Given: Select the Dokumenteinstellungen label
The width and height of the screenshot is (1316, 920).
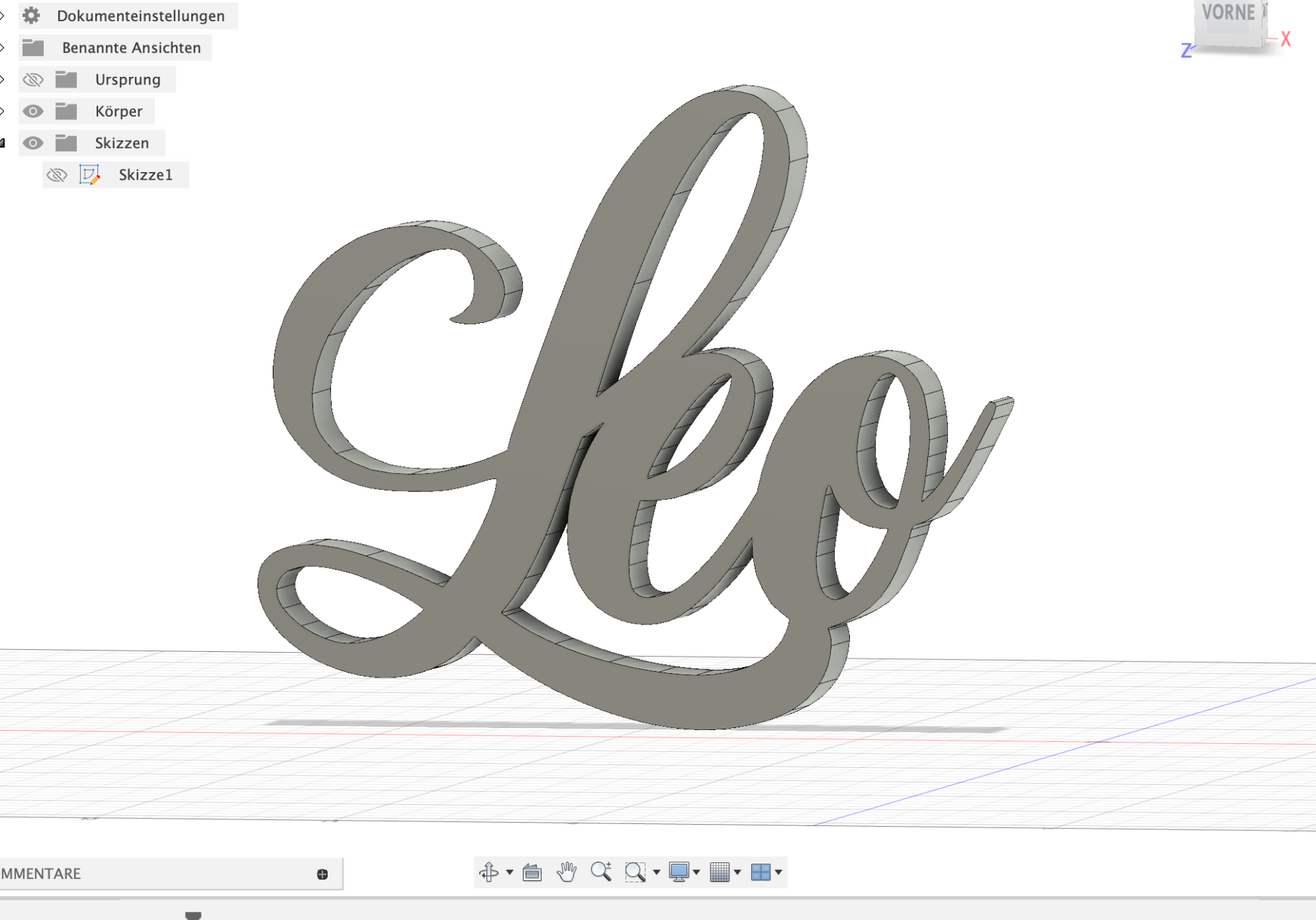Looking at the screenshot, I should click(x=141, y=16).
